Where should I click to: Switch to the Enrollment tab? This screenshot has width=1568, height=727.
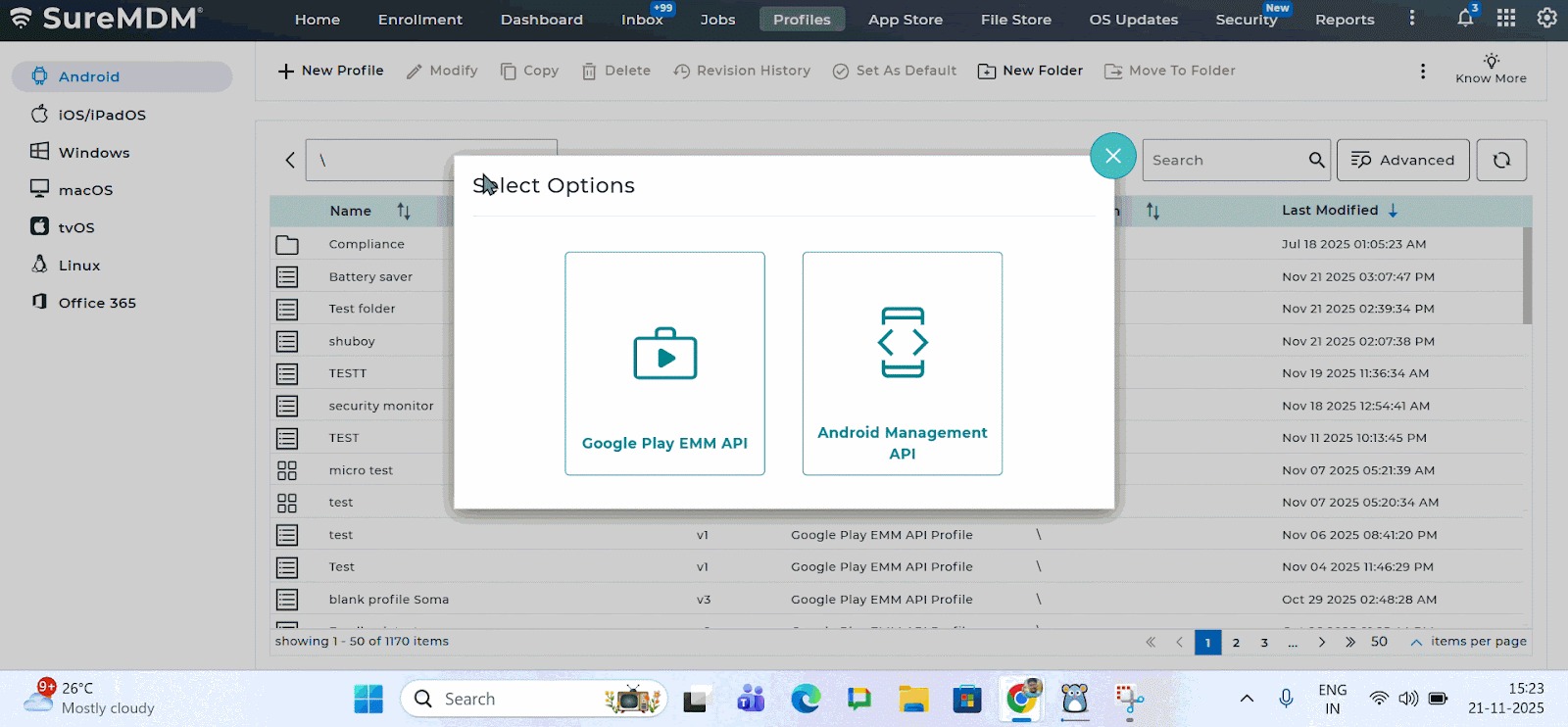419,20
